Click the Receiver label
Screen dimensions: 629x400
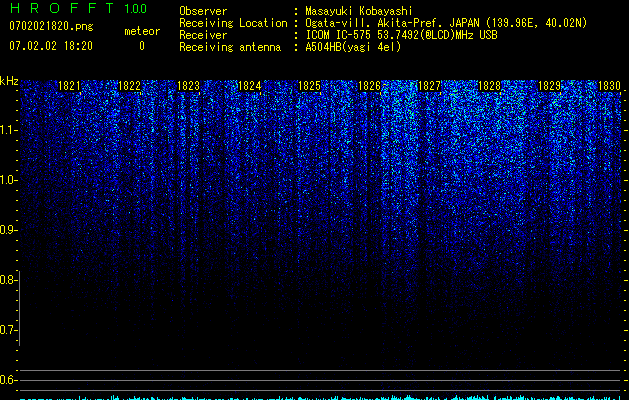[x=203, y=35]
